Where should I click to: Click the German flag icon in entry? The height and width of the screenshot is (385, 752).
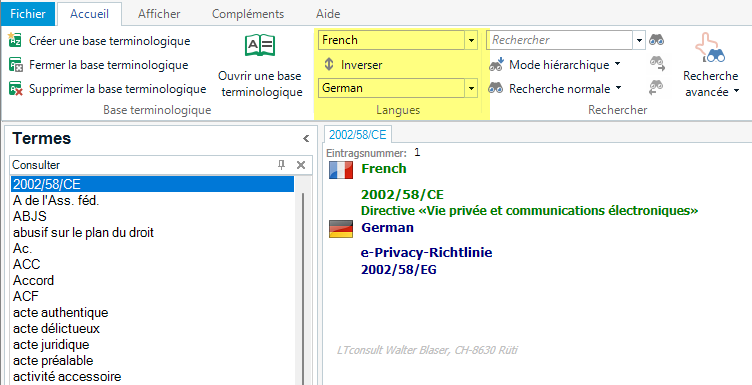pos(341,229)
